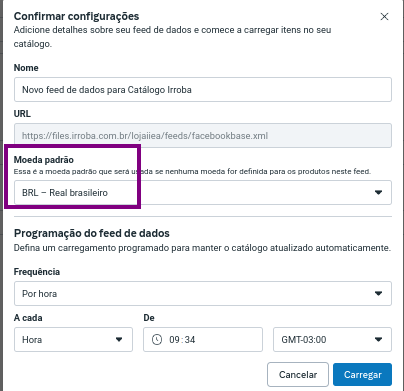Click the clock icon in time field
This screenshot has height=391, width=404.
157,340
